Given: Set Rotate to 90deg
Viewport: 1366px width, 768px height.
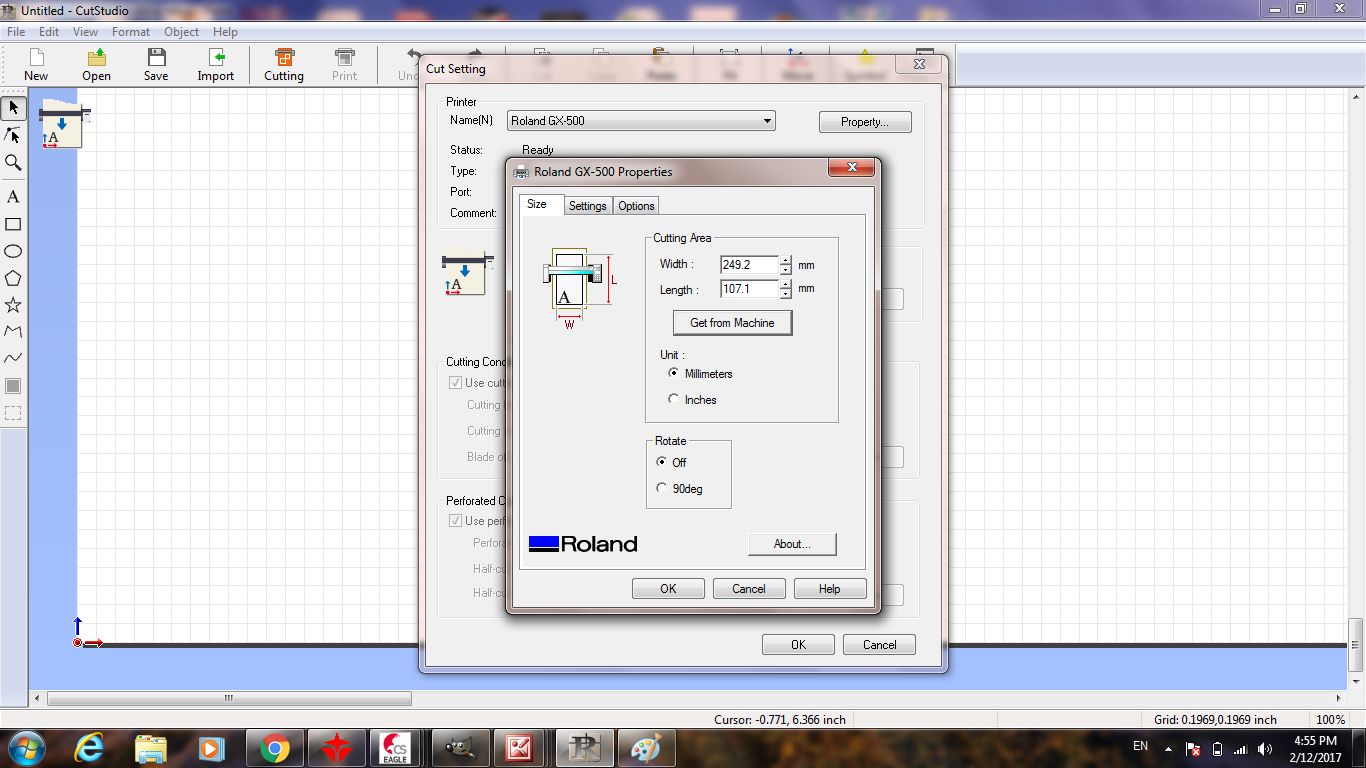Looking at the screenshot, I should click(x=662, y=488).
